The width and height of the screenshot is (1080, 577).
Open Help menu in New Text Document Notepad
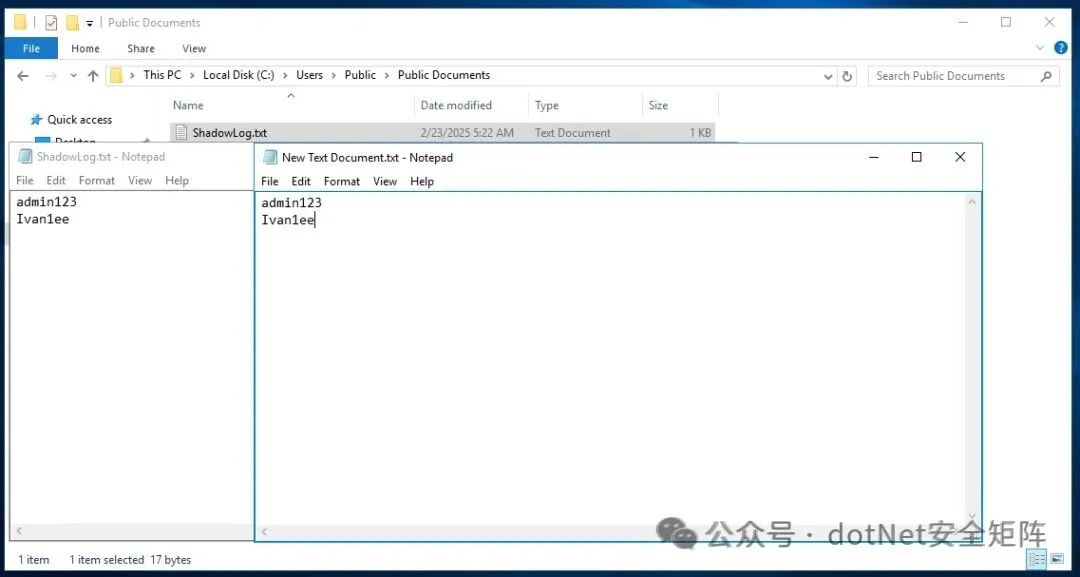pyautogui.click(x=422, y=182)
